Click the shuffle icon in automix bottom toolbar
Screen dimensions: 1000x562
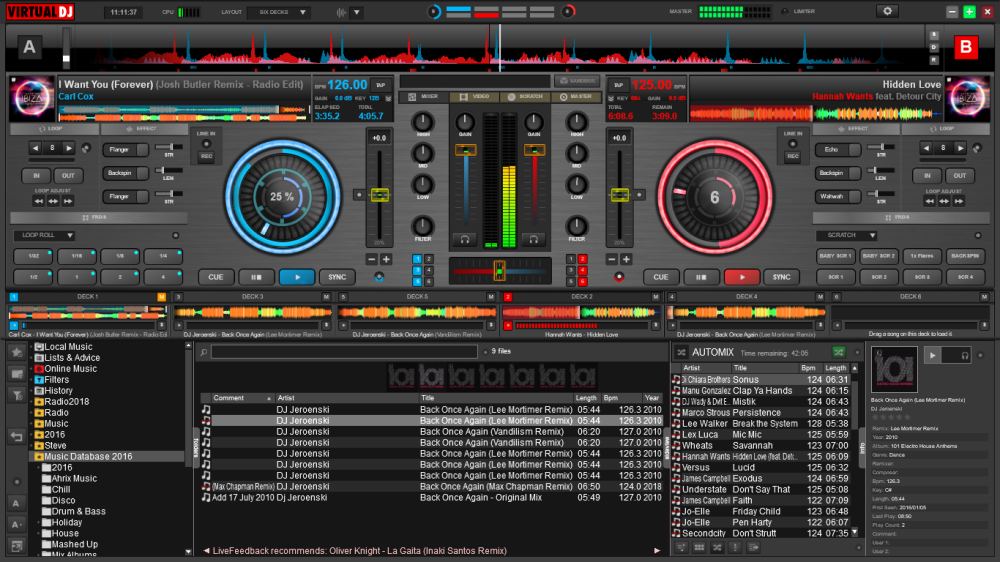coord(717,547)
